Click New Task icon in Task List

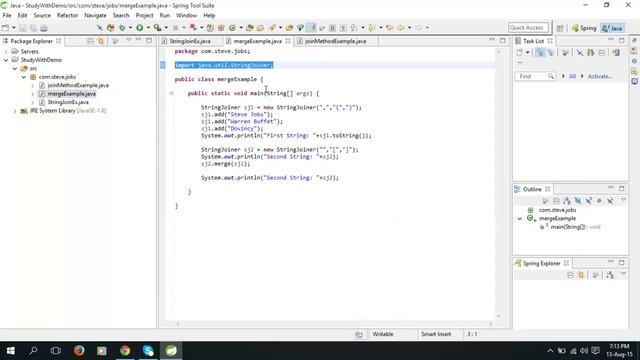[x=519, y=53]
